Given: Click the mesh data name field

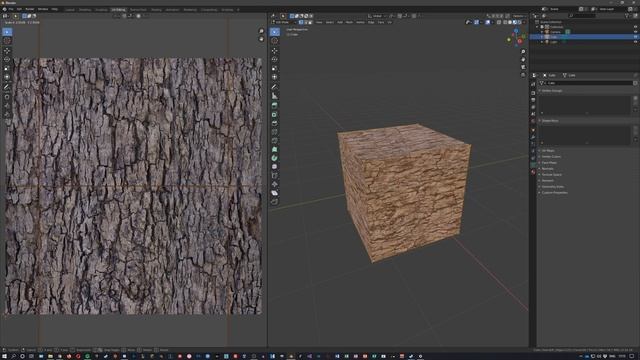Looking at the screenshot, I should [589, 83].
